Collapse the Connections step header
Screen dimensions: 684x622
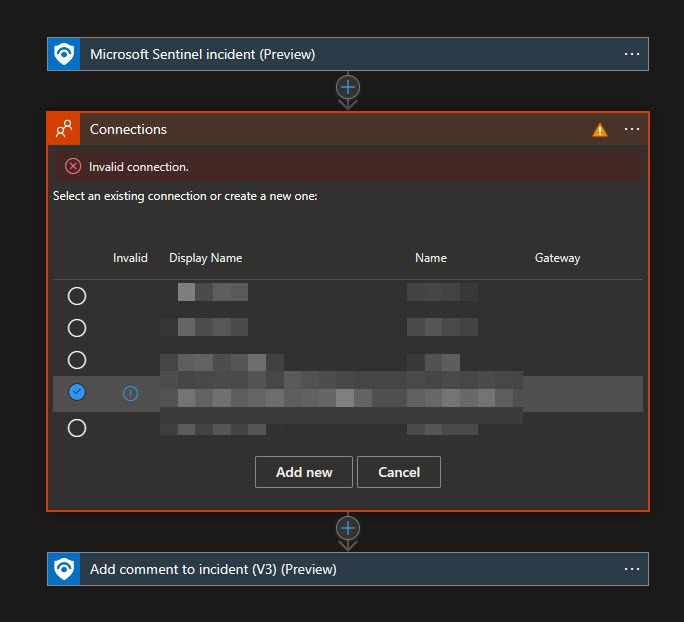click(x=348, y=129)
